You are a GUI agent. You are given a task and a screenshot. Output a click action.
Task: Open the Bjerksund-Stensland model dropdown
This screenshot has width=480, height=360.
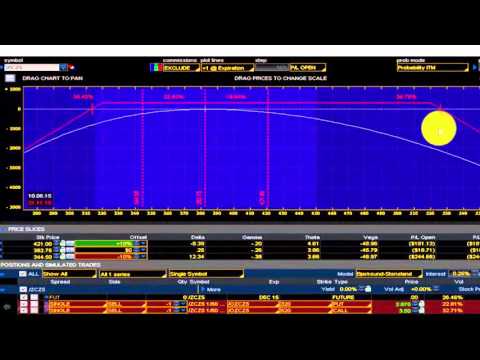pos(389,274)
